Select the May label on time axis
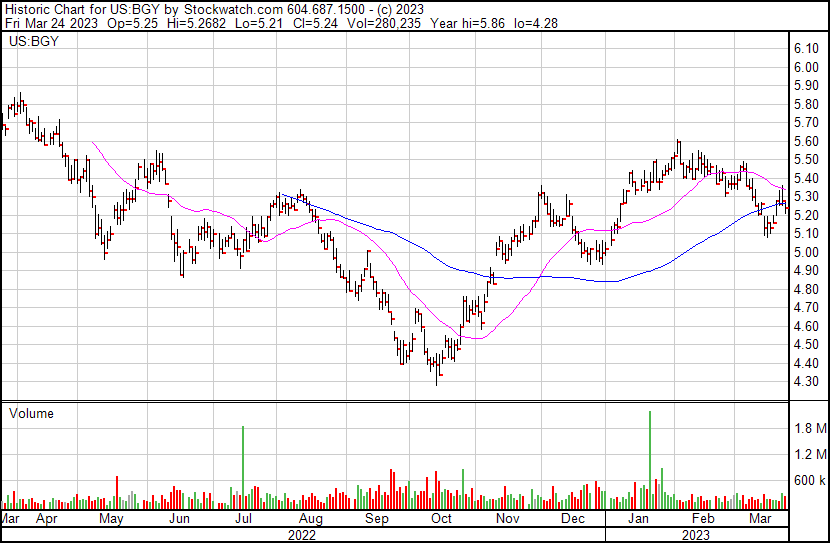The image size is (830, 543). pos(111,520)
